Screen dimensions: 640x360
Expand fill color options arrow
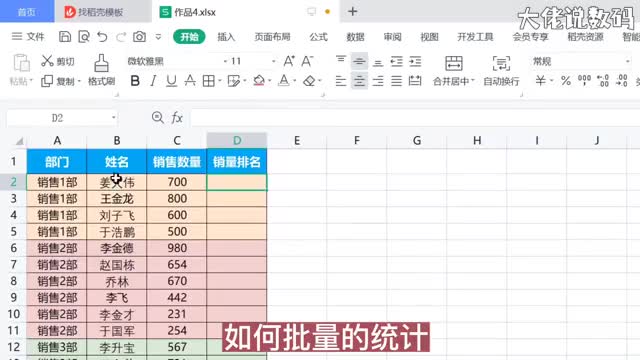coord(270,81)
